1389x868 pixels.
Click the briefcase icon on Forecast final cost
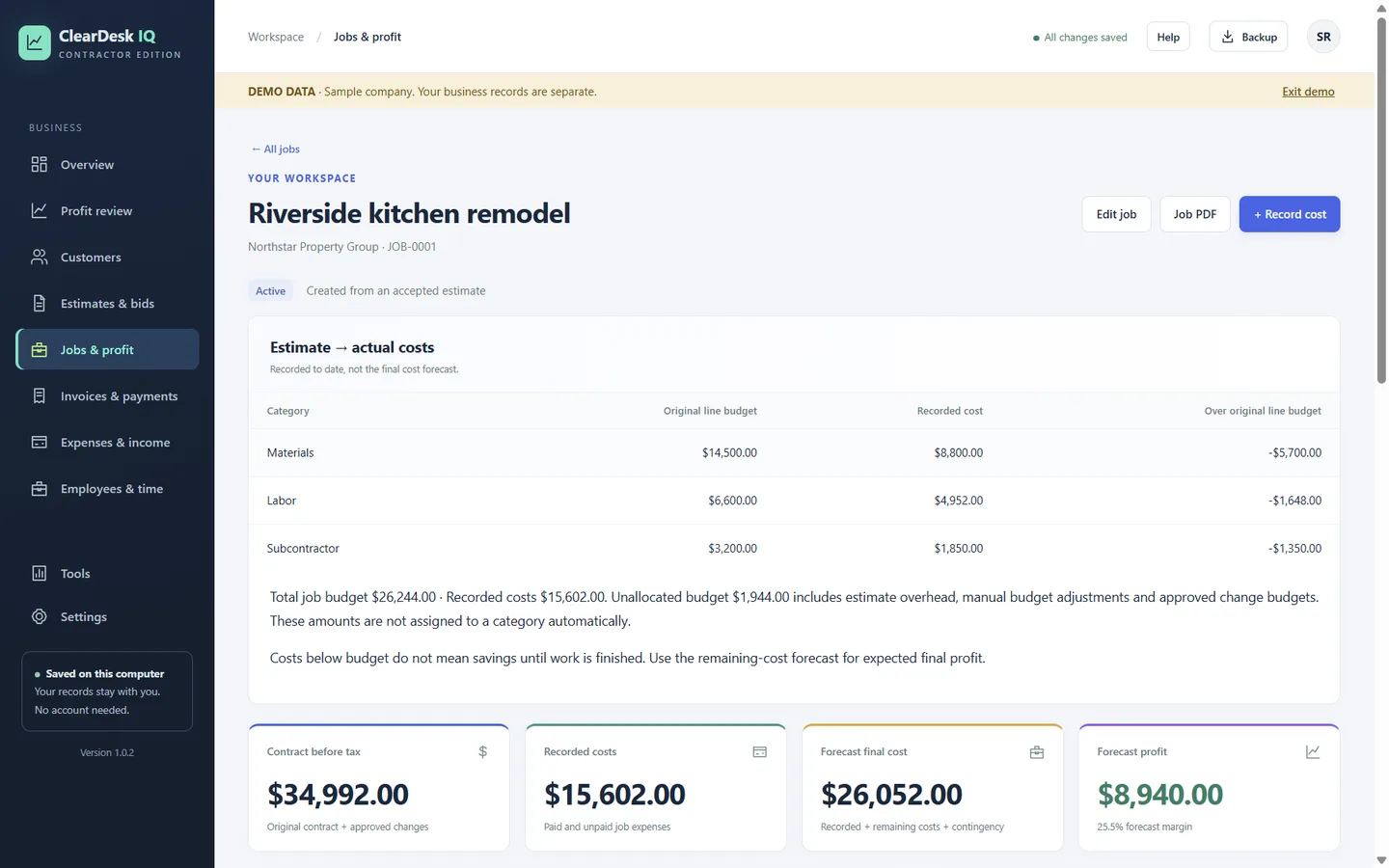[x=1037, y=751]
